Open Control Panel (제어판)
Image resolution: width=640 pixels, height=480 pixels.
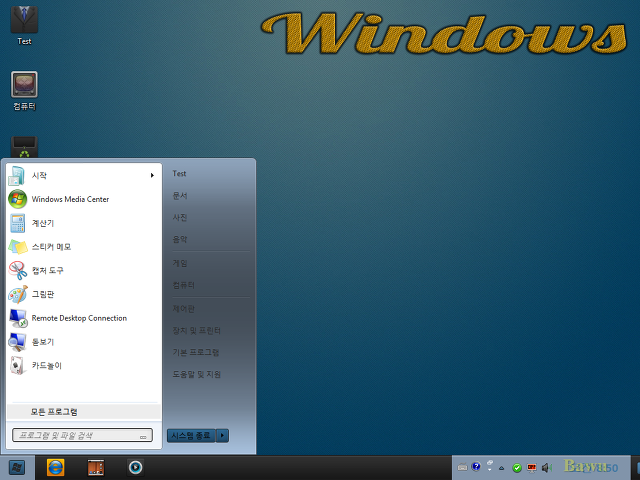pos(183,309)
